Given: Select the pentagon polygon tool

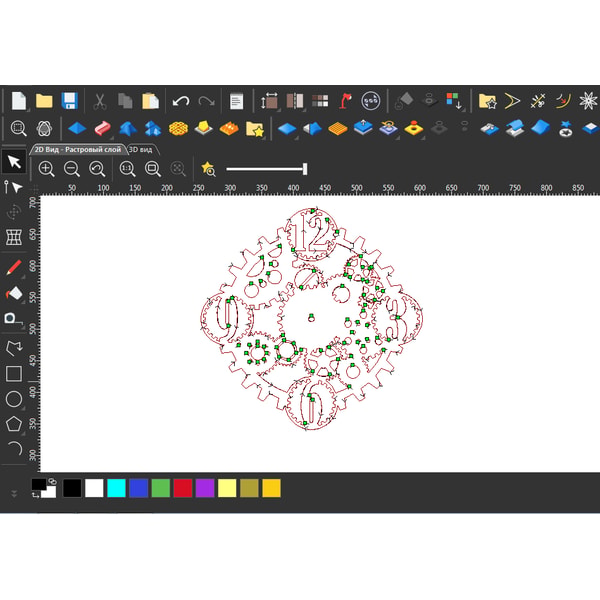Looking at the screenshot, I should point(14,424).
